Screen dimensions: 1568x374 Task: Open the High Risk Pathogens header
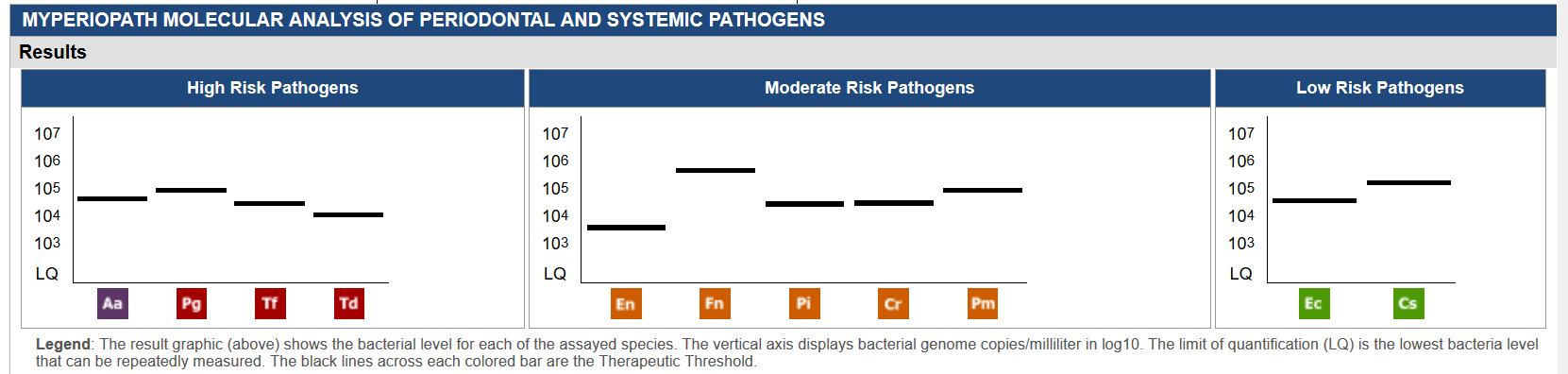pyautogui.click(x=273, y=88)
